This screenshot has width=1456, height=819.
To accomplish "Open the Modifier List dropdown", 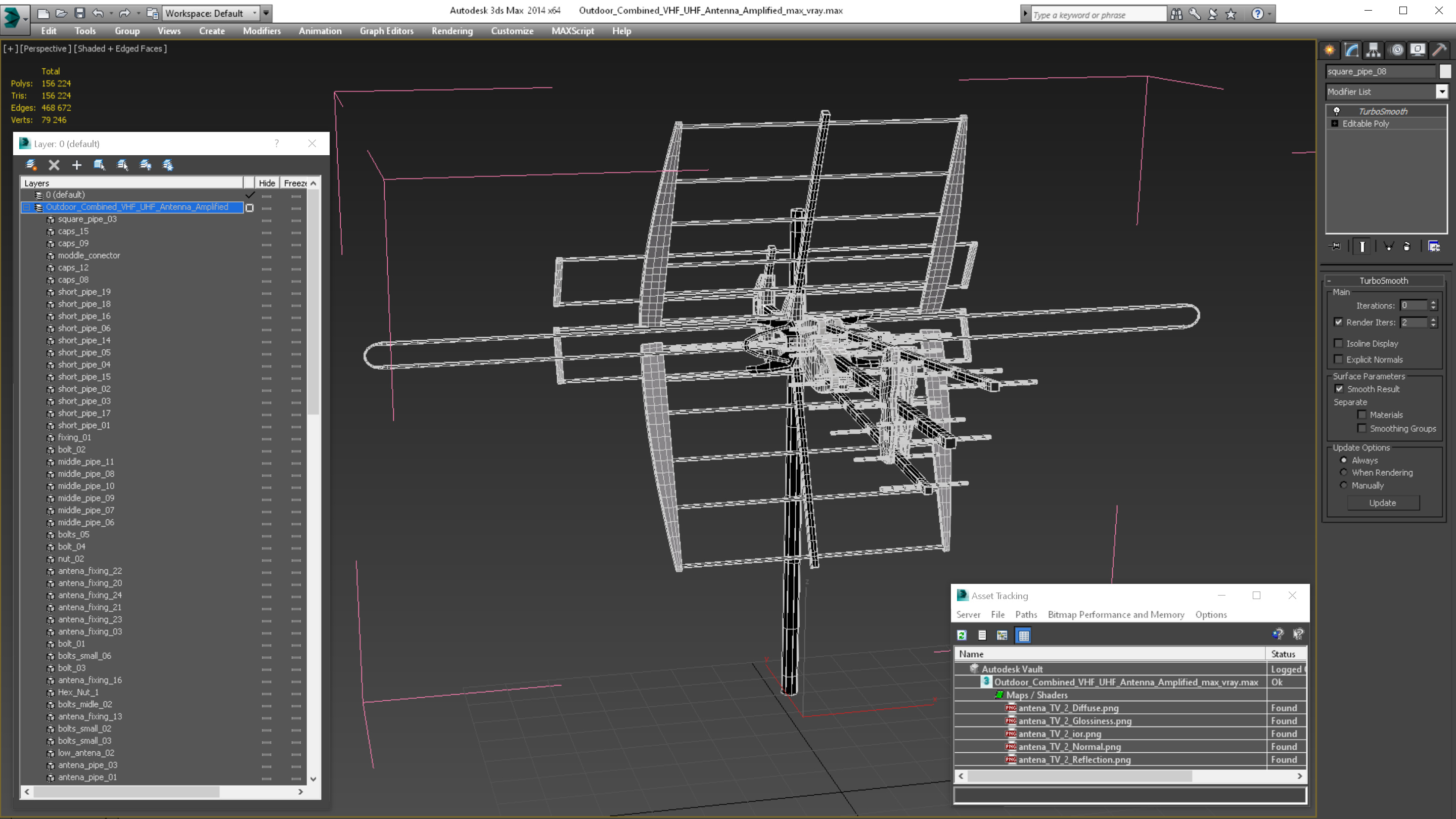I will click(1442, 92).
